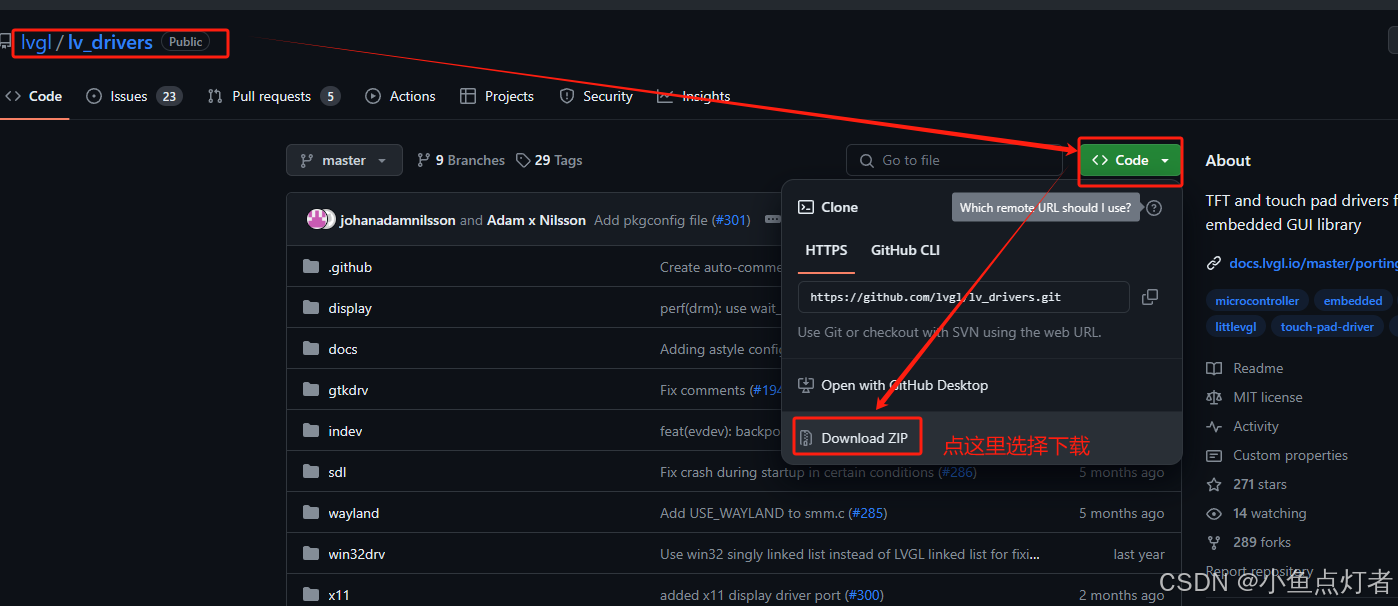Image resolution: width=1398 pixels, height=606 pixels.
Task: Click the folder icon beside docs
Action: (x=310, y=349)
